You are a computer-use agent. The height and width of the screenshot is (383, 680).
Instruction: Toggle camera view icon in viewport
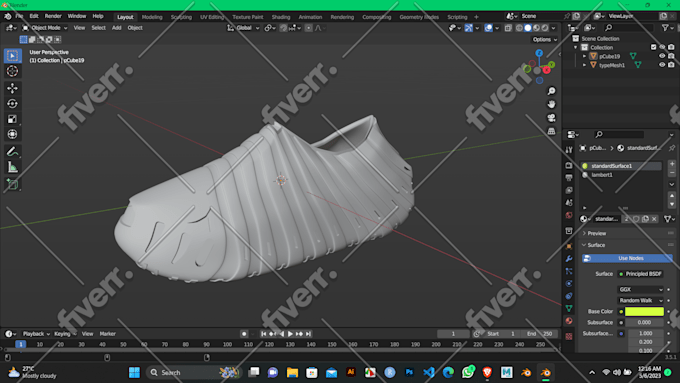551,118
